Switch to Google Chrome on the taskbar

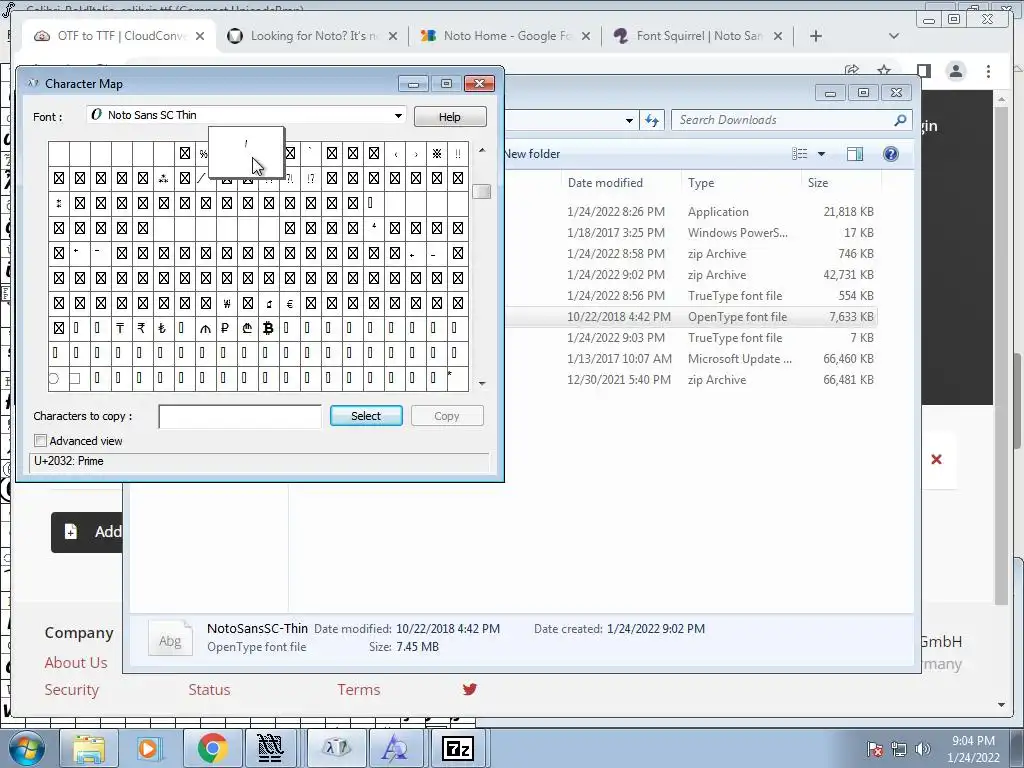point(212,748)
